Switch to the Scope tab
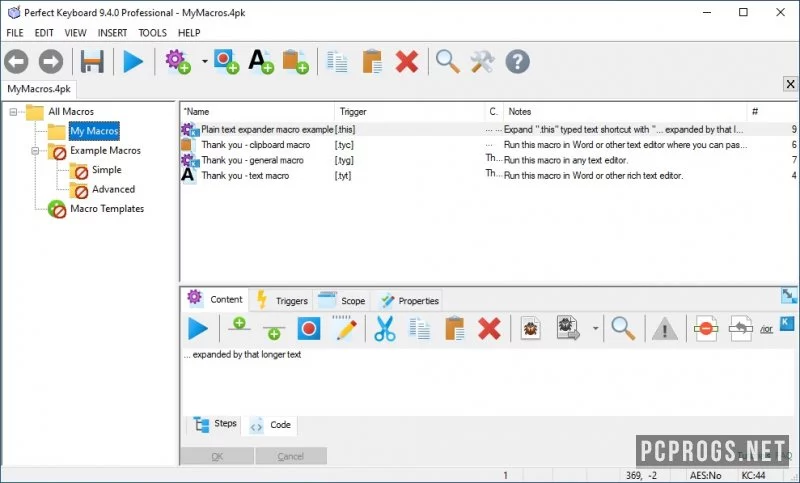The width and height of the screenshot is (800, 483). [341, 300]
